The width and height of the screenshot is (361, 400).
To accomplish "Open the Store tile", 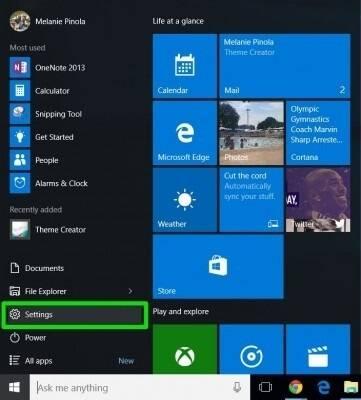I will (x=218, y=266).
